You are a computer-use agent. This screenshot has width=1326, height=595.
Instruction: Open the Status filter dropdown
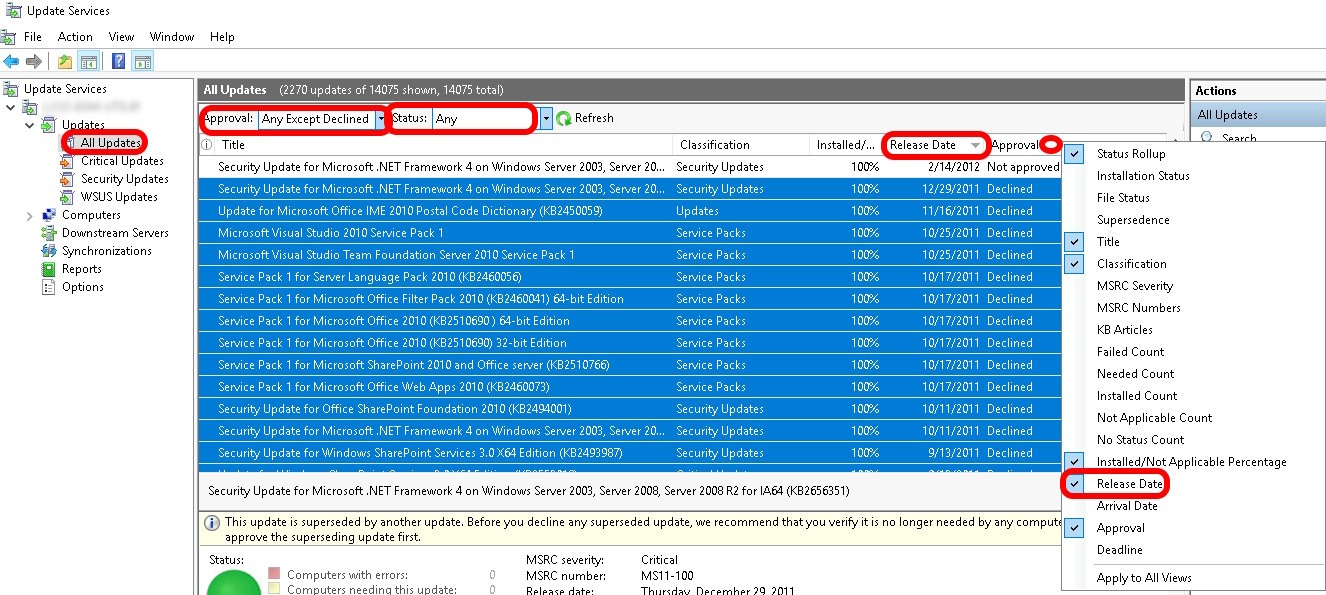tap(546, 119)
